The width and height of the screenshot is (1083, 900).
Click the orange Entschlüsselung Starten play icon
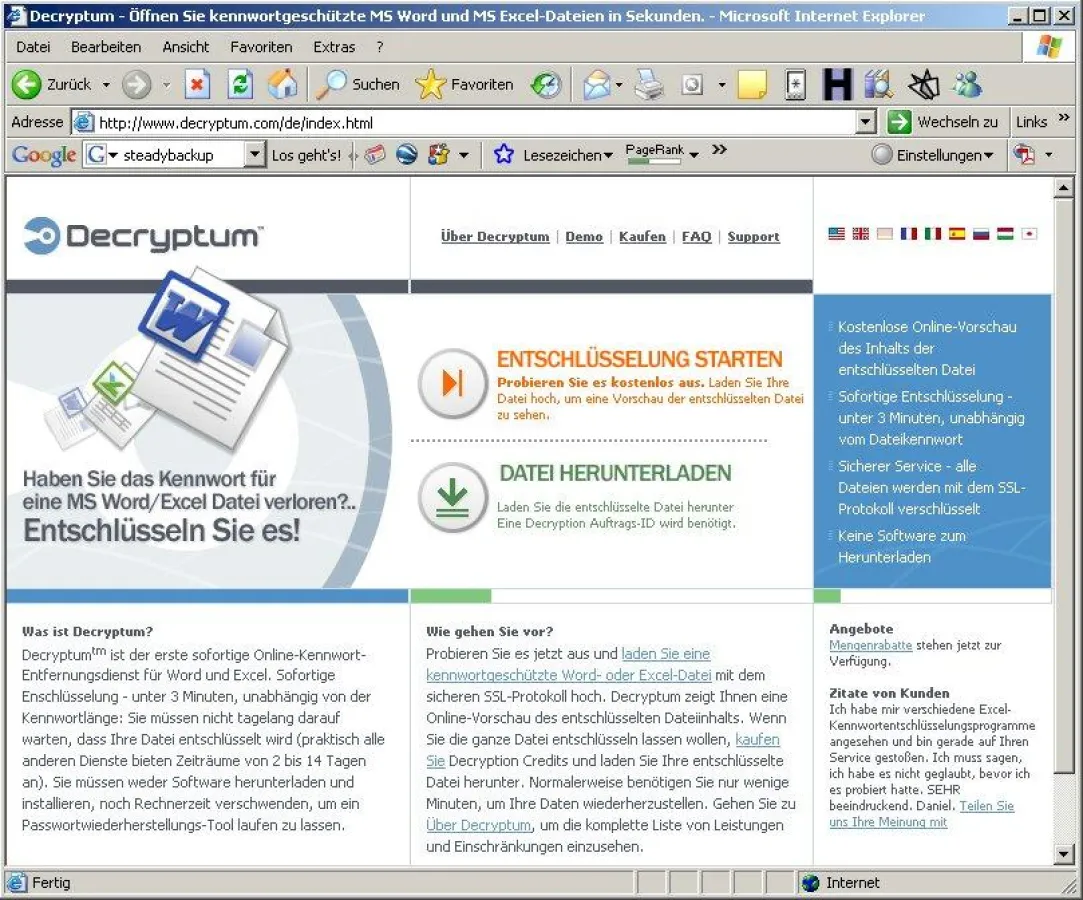(452, 383)
